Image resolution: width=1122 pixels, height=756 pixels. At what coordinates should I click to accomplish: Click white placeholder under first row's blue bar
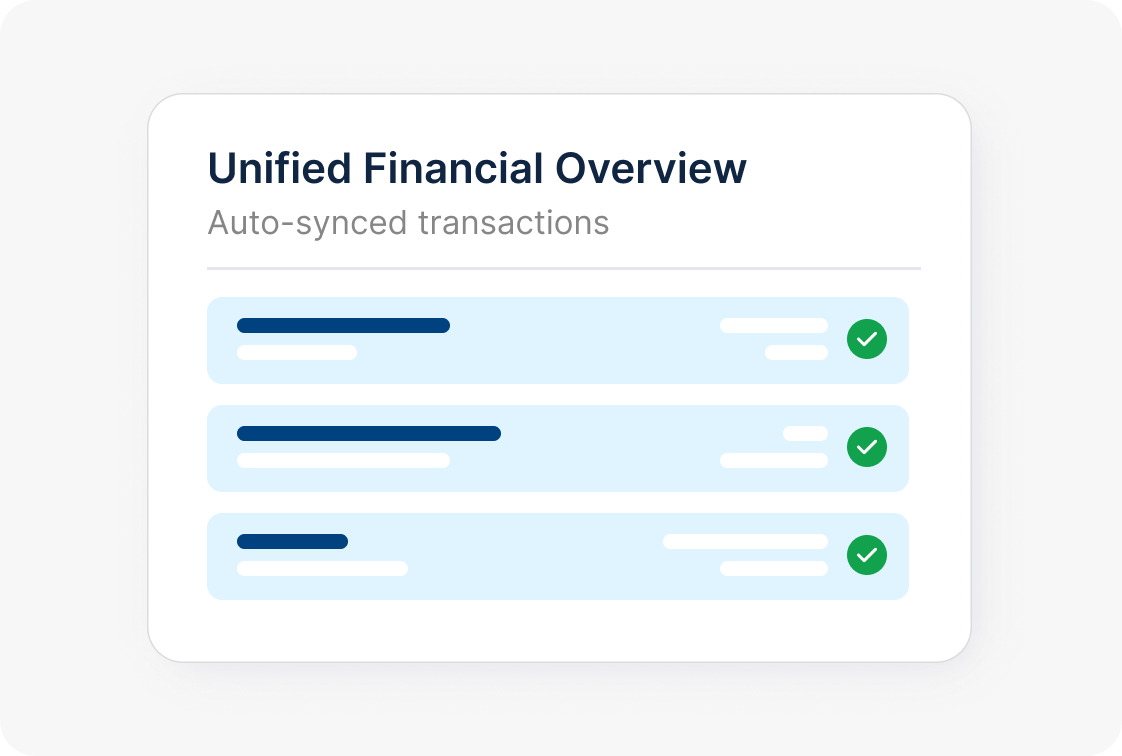(297, 352)
